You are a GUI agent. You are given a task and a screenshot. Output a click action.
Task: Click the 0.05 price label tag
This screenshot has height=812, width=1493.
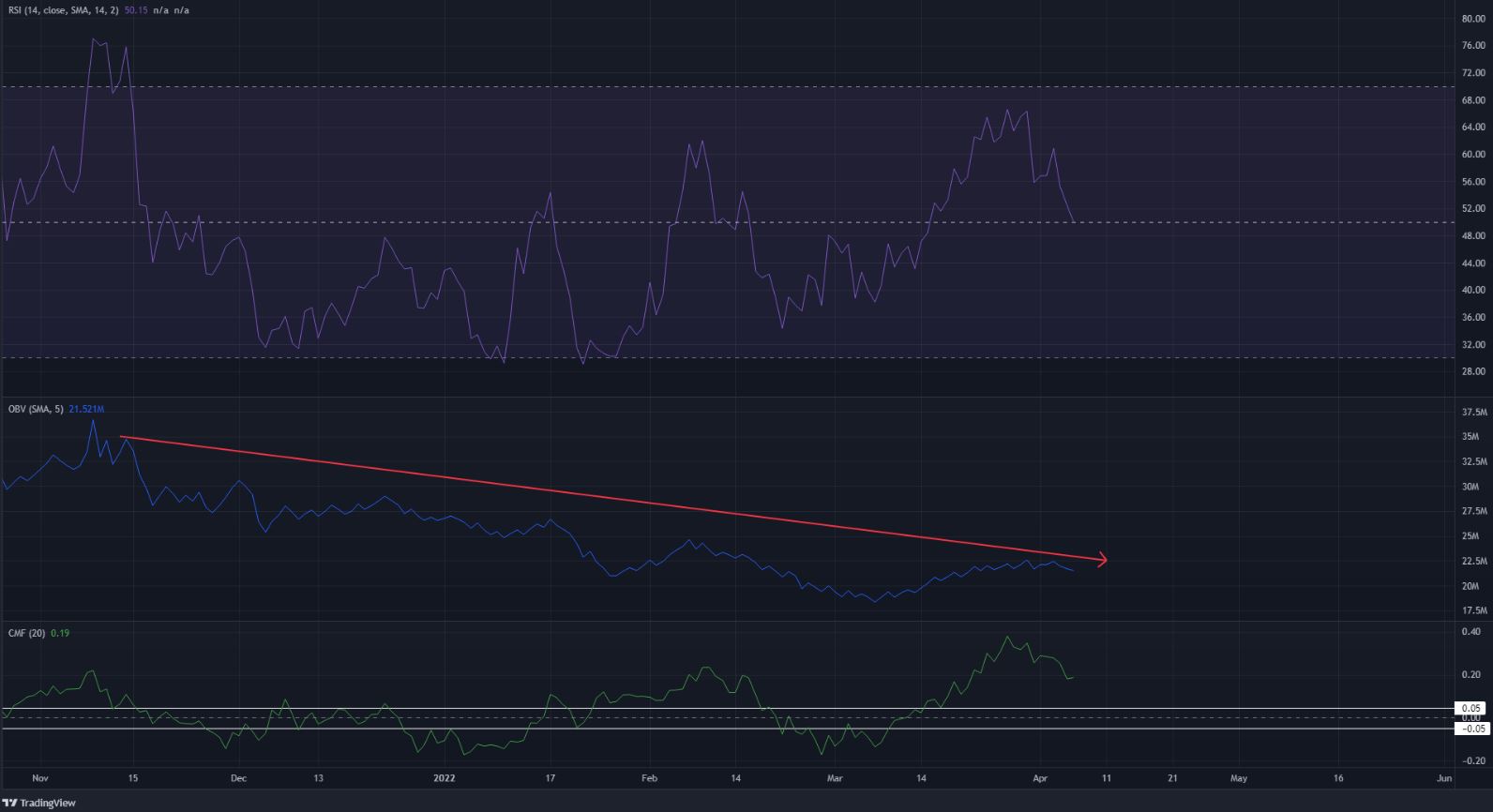1472,708
